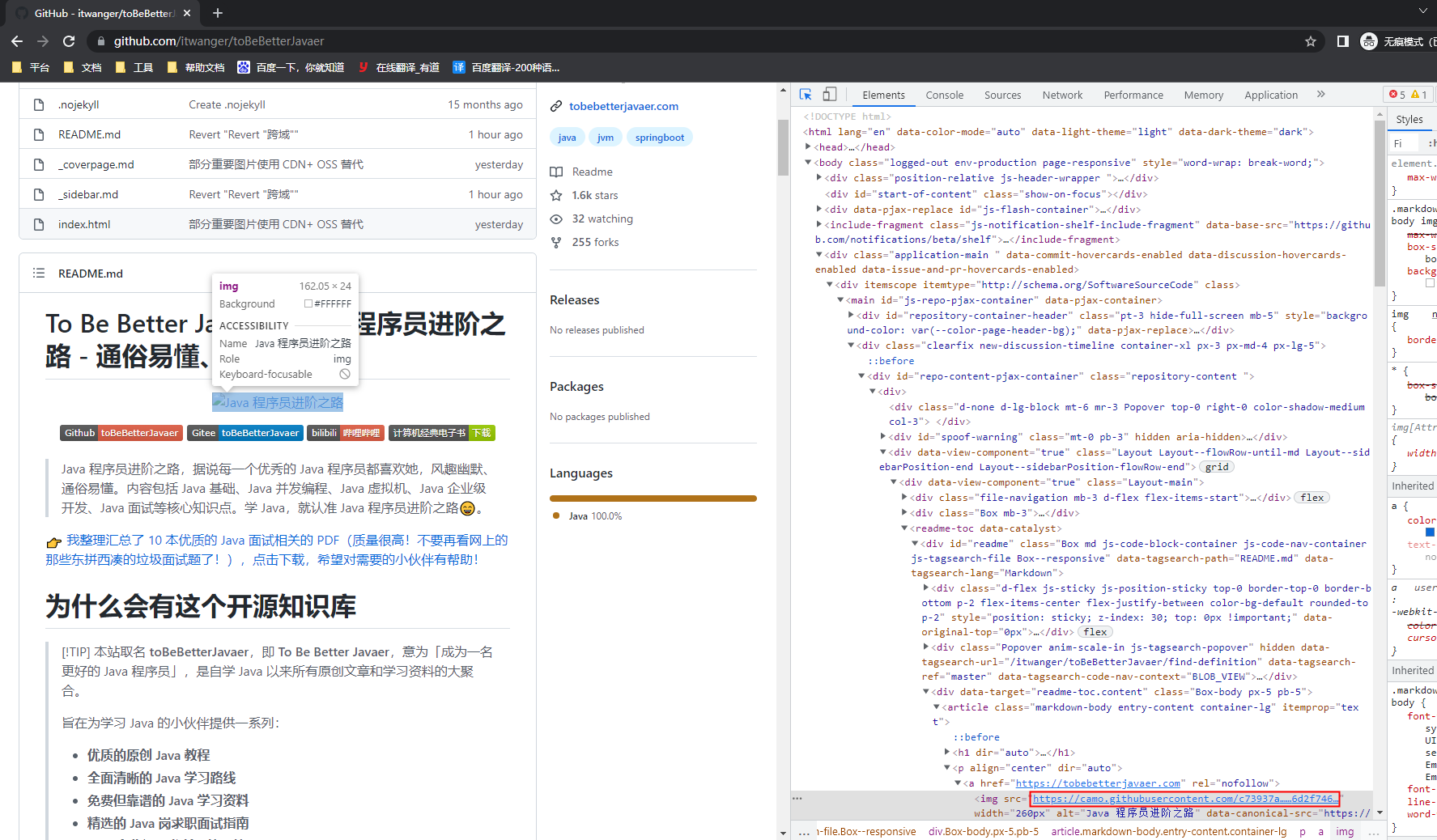Toggle flex badge on file-navigation div
1437x840 pixels.
1312,498
